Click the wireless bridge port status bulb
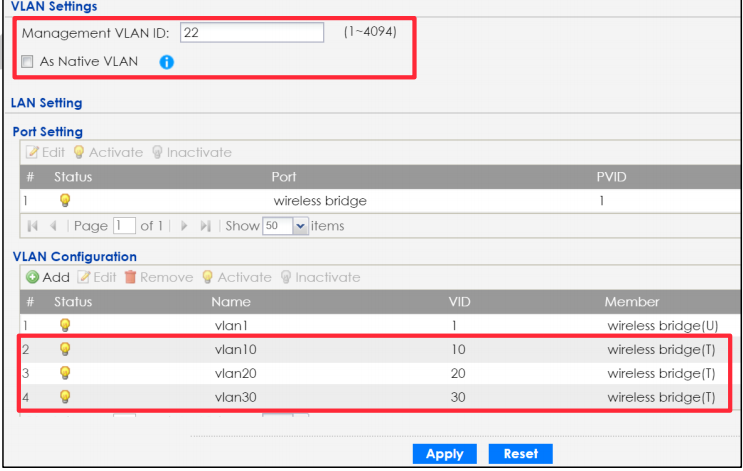 65,201
